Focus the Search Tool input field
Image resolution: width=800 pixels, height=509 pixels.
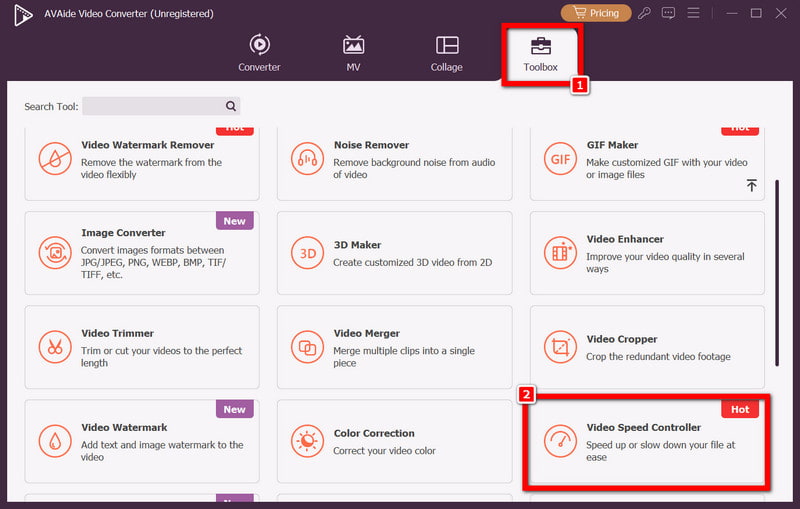pyautogui.click(x=152, y=106)
